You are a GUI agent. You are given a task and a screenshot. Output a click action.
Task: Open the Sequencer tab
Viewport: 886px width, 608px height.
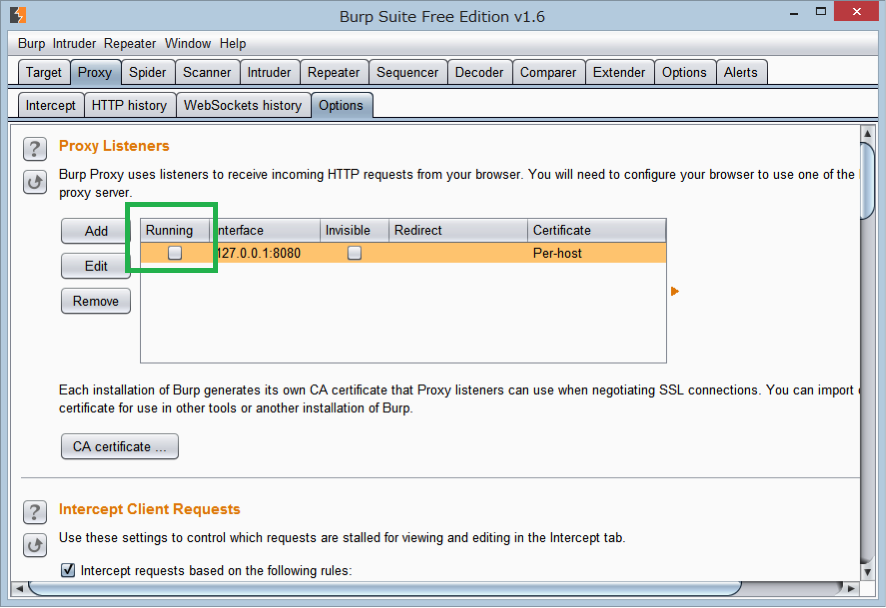(407, 72)
